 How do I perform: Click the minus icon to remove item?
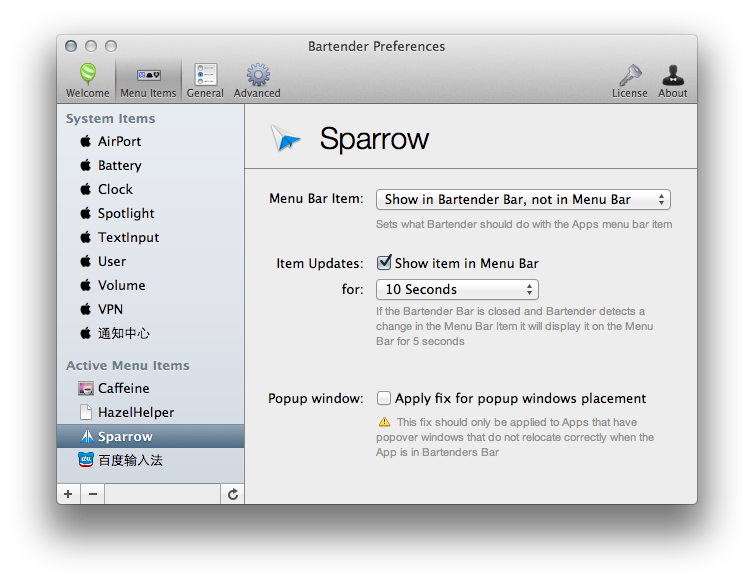tap(92, 494)
